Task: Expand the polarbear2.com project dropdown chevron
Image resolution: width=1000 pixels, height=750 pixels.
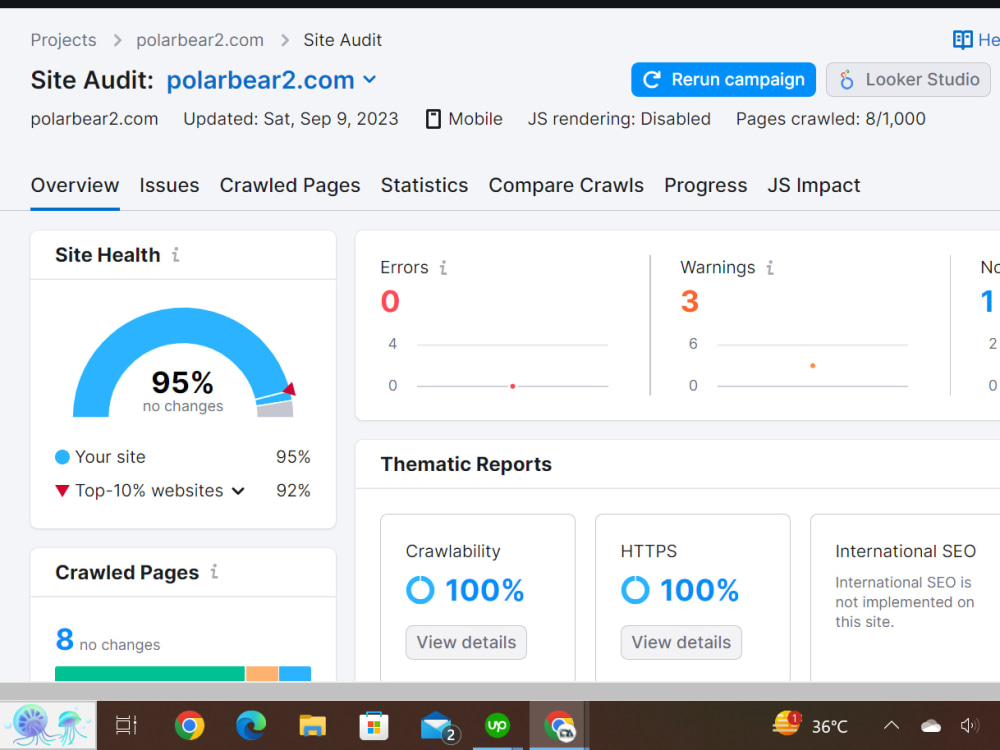Action: pyautogui.click(x=370, y=80)
